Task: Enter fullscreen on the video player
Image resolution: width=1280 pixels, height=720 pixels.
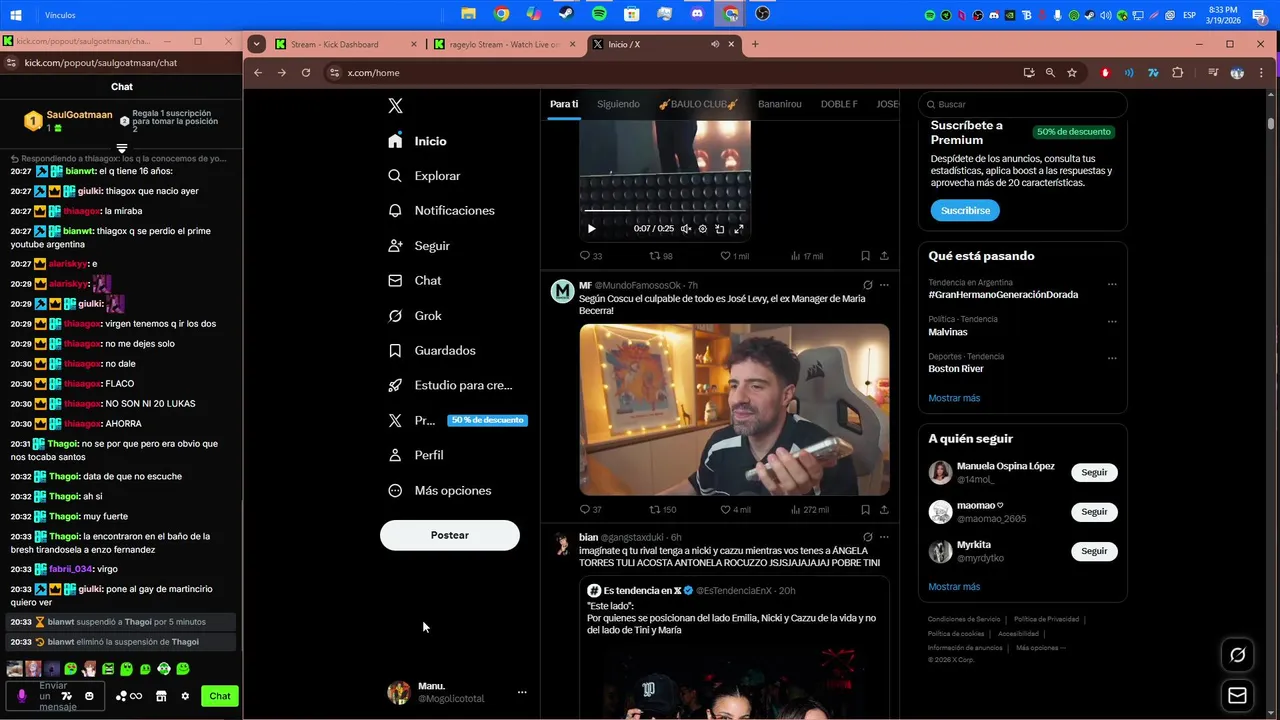Action: pos(739,229)
